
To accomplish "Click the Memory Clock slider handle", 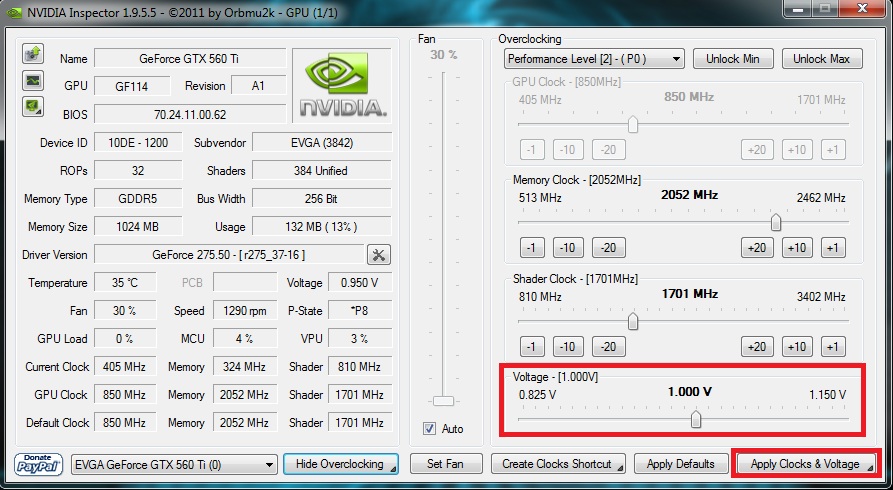I will pos(776,223).
